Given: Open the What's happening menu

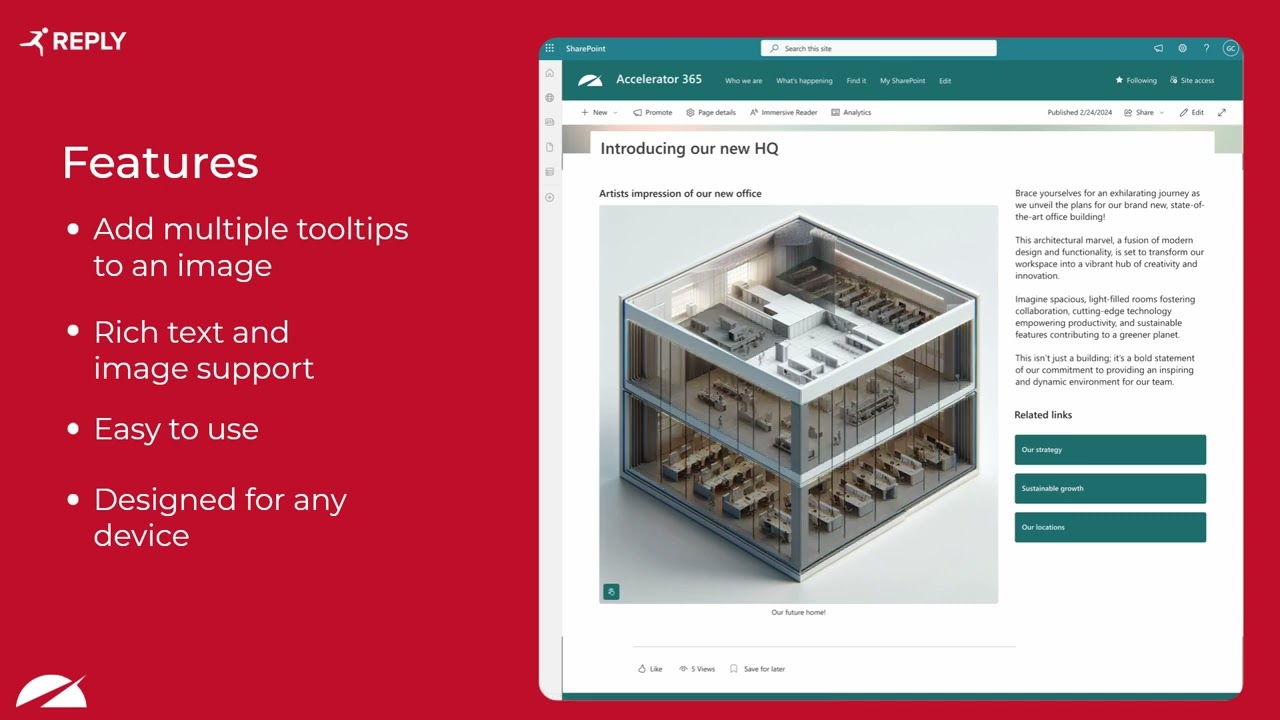Looking at the screenshot, I should tap(804, 81).
